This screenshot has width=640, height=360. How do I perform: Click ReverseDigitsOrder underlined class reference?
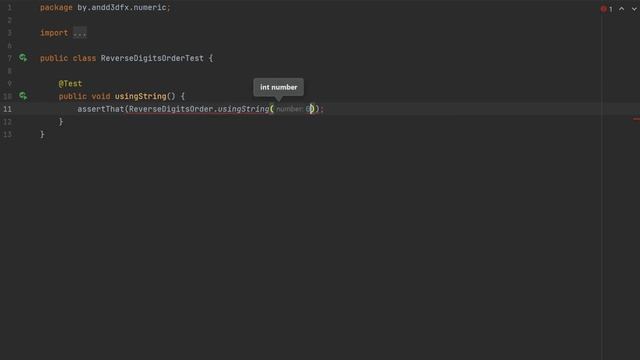pyautogui.click(x=171, y=109)
